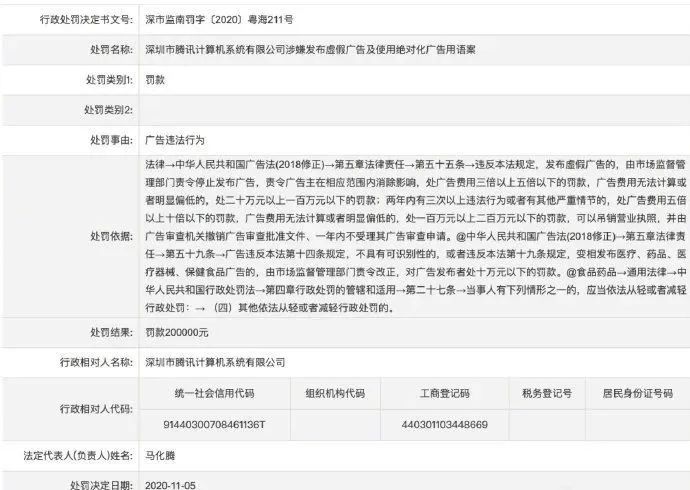
Task: Click the 罚款 value in 处罚类别1 row
Action: pos(157,79)
